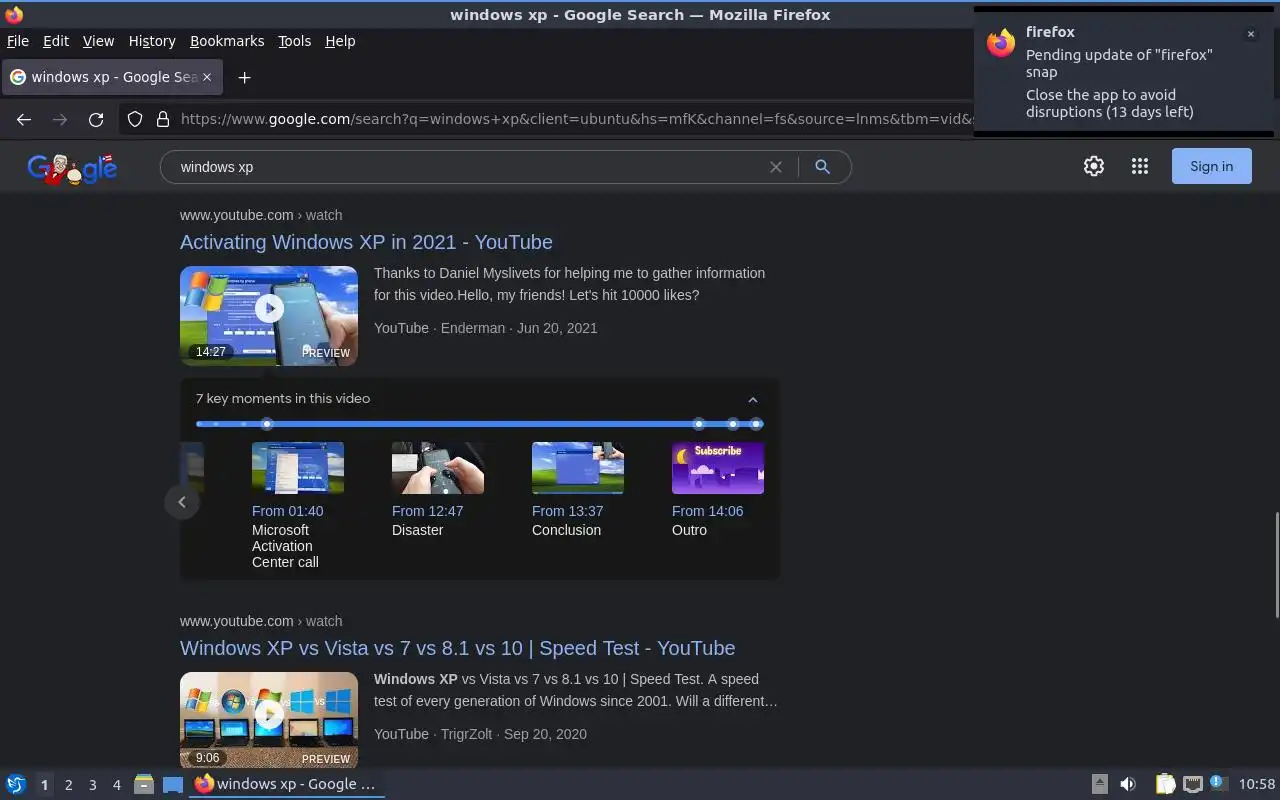Screen dimensions: 1280x800
Task: Switch to virtual desktop 1
Action: (44, 785)
